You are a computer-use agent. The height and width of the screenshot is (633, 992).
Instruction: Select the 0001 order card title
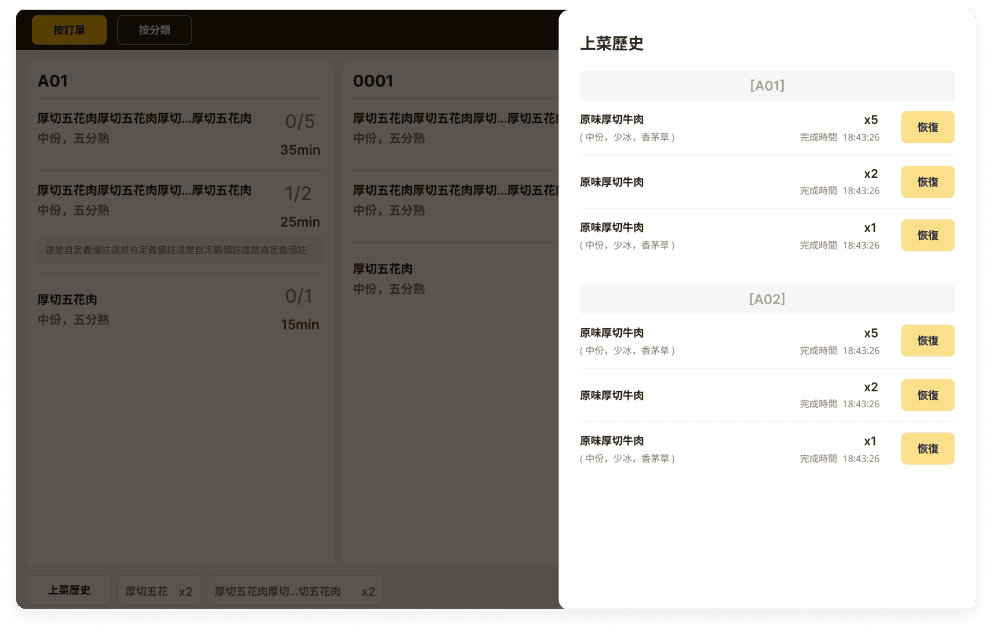click(x=373, y=81)
